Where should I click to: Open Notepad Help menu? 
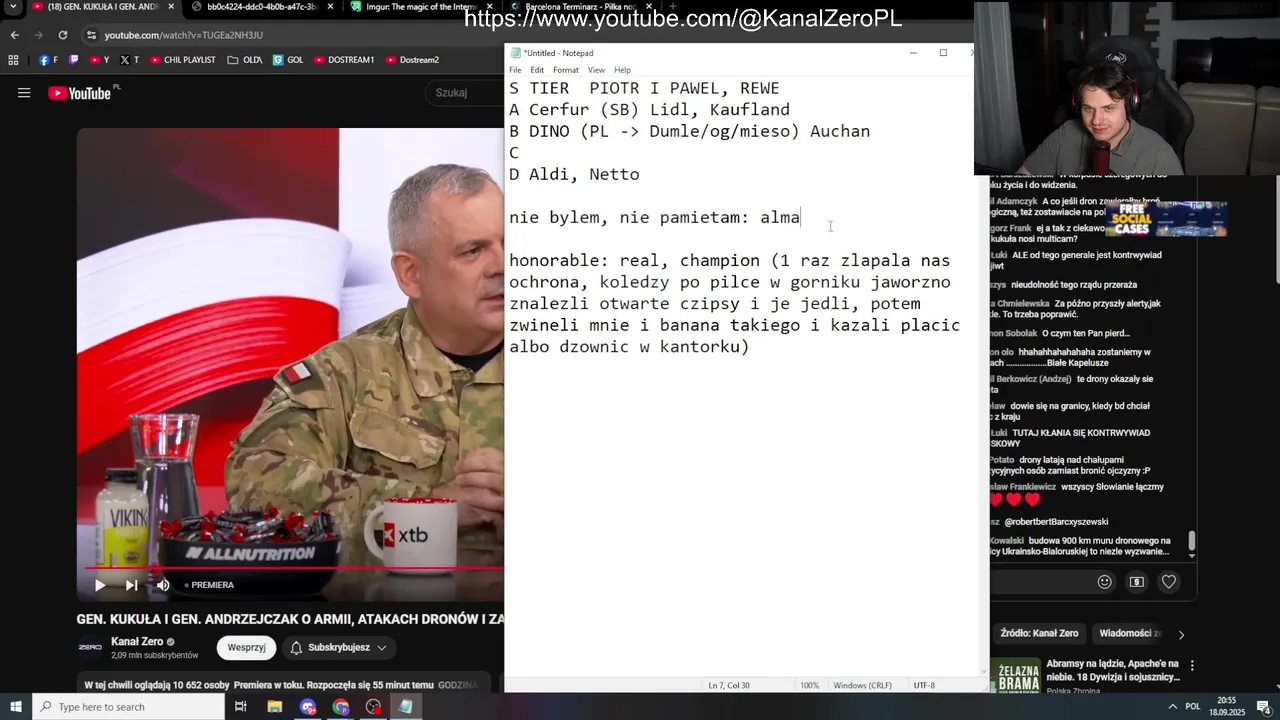click(622, 70)
